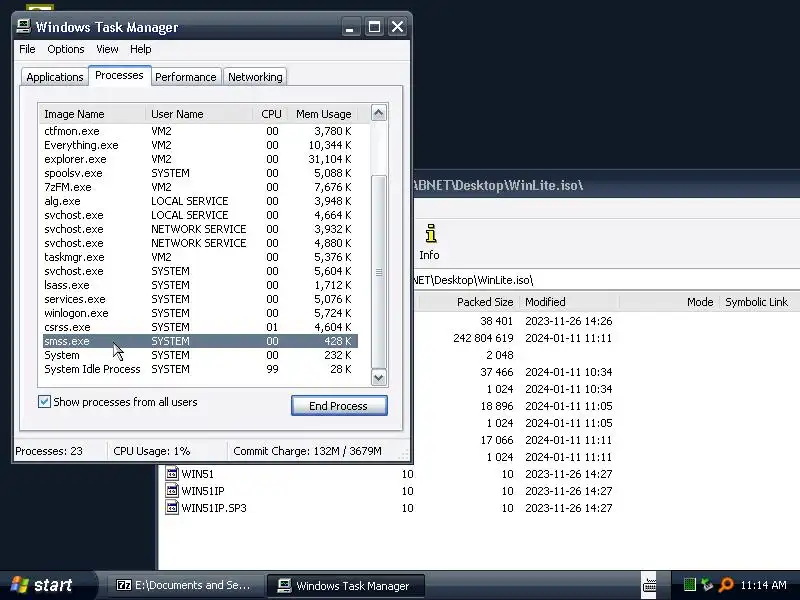Select the 7zFM.exe process row
This screenshot has width=800, height=600.
200,187
